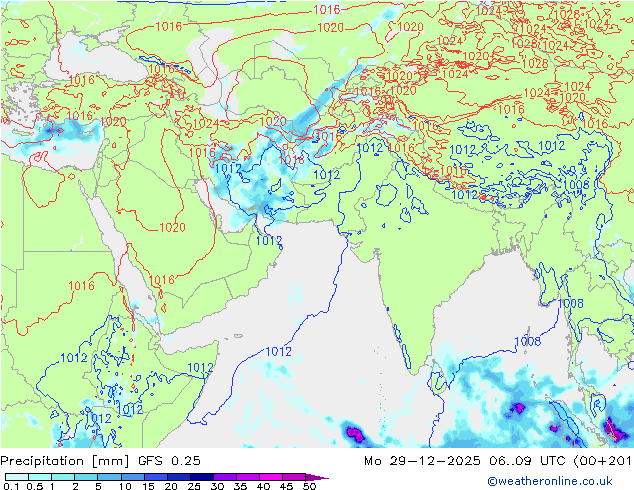Screen dimensions: 634x490
Task: Click the legend value '25'
Action: [194, 486]
